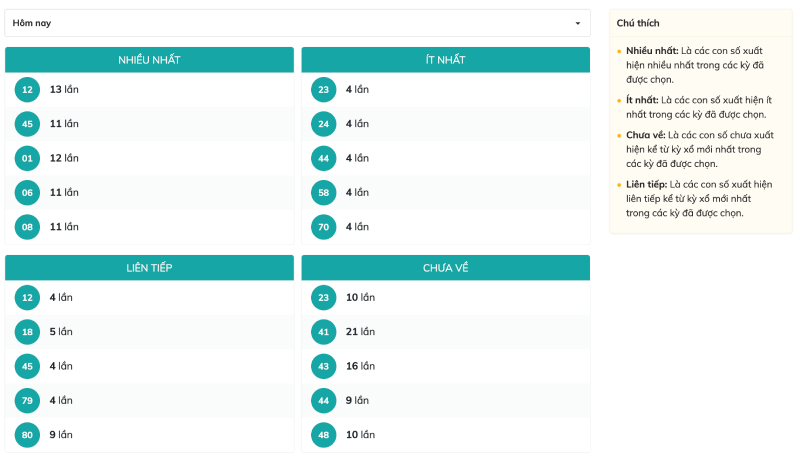This screenshot has height=470, width=800.
Task: Select number ball 48 in Chưa về
Action: [x=323, y=435]
